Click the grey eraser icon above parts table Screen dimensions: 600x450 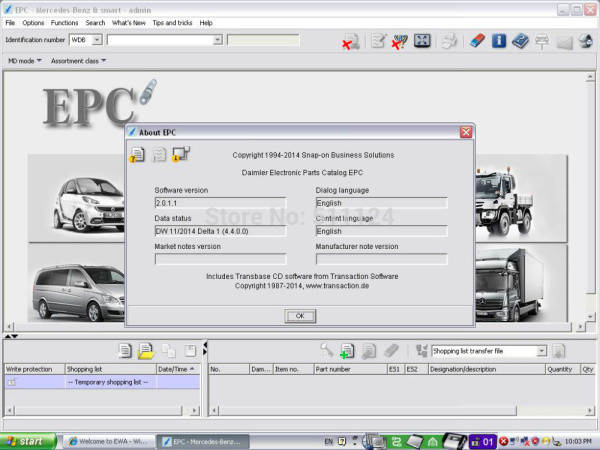[x=391, y=351]
